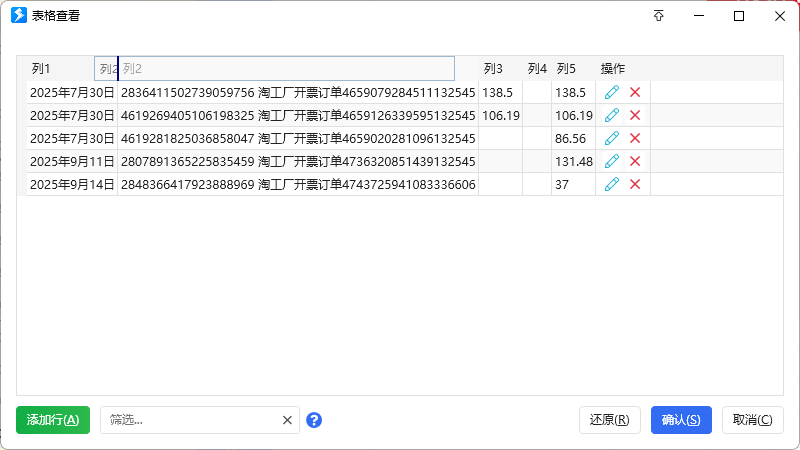Edit the row with amount 86.56
This screenshot has width=800, height=450.
[612, 138]
